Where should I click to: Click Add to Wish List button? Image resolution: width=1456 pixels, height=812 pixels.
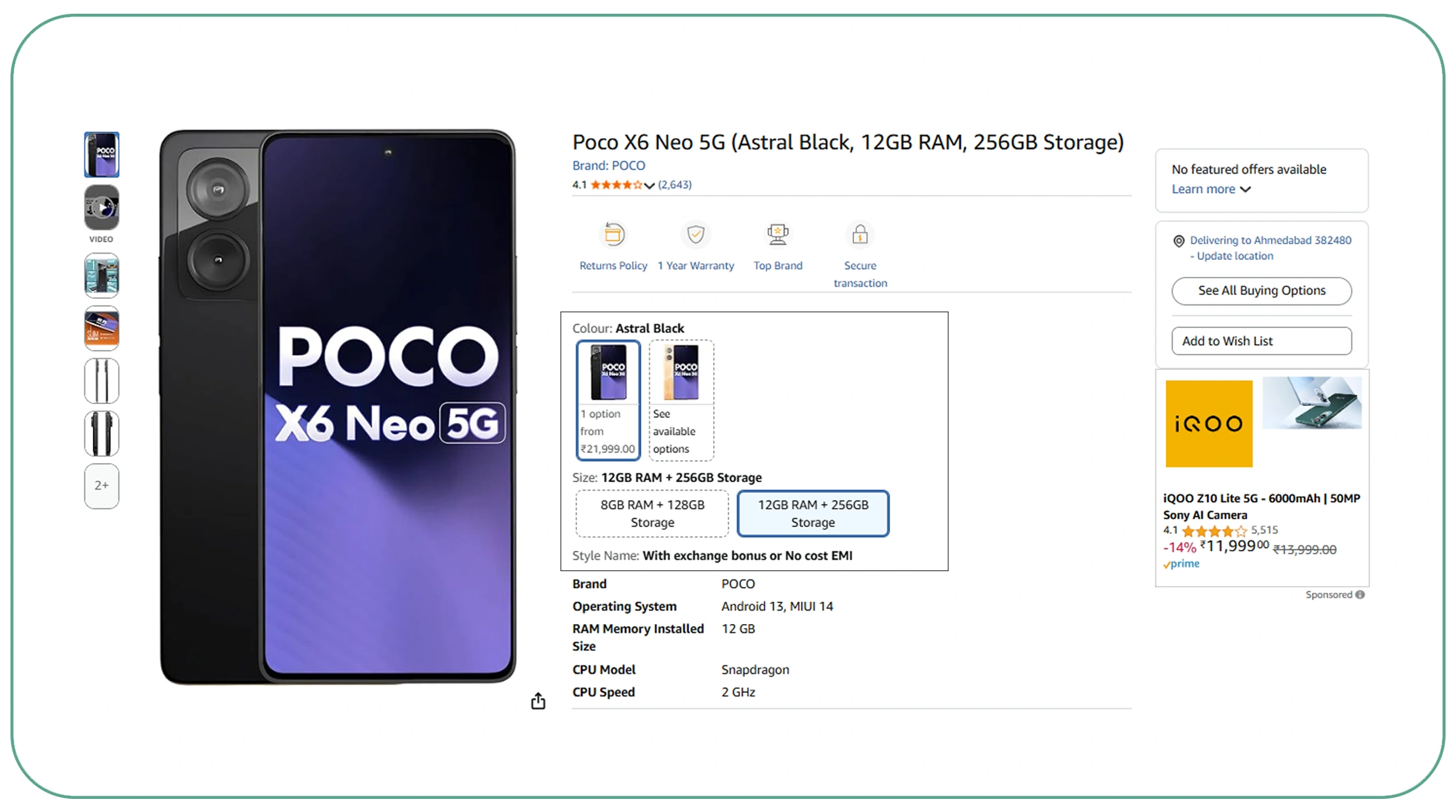1261,341
